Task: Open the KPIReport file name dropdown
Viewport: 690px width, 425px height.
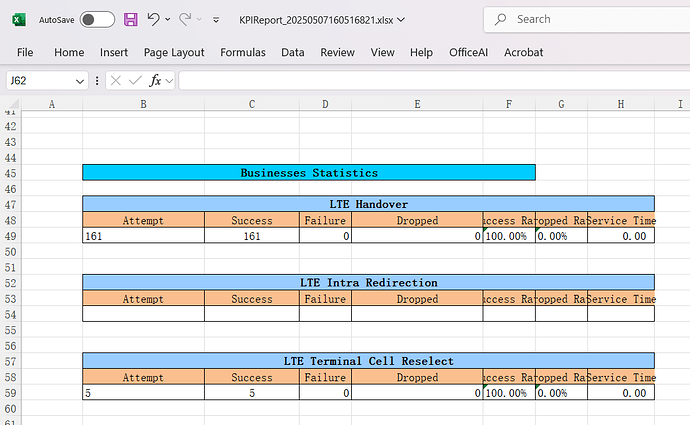Action: point(401,20)
